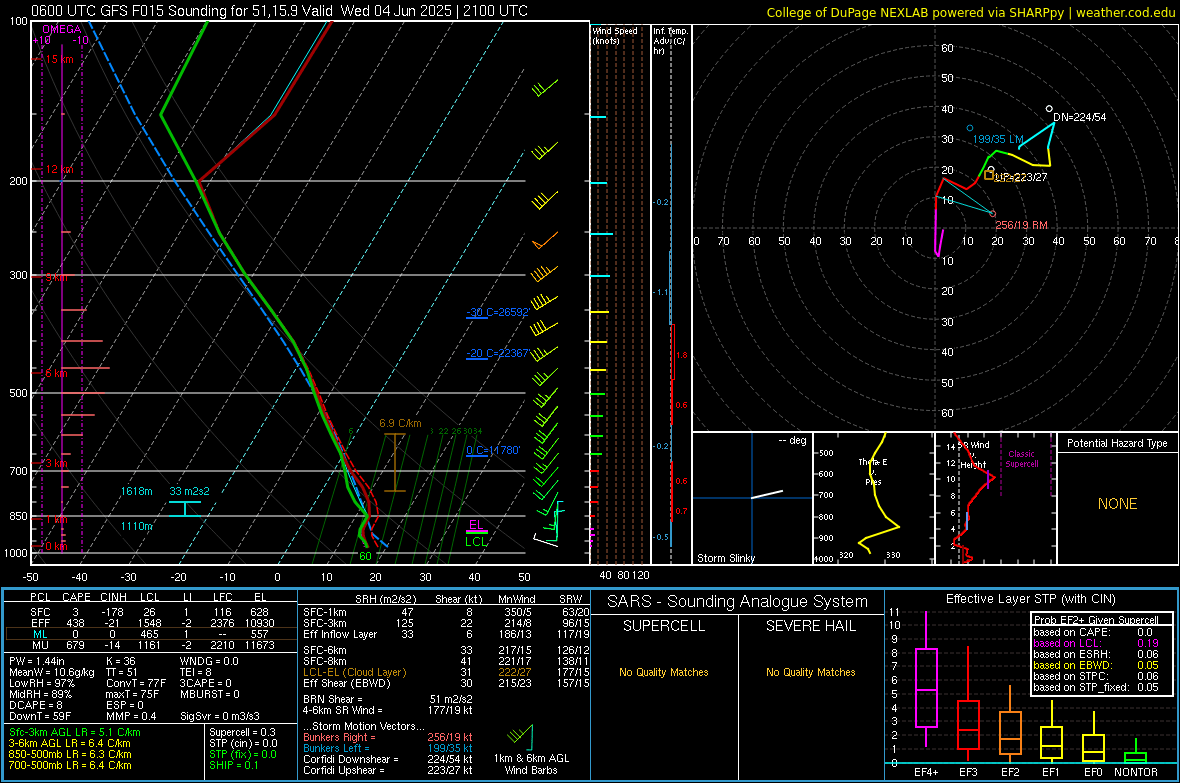1180x783 pixels.
Task: Click the '15 km' height marker
Action: (59, 59)
